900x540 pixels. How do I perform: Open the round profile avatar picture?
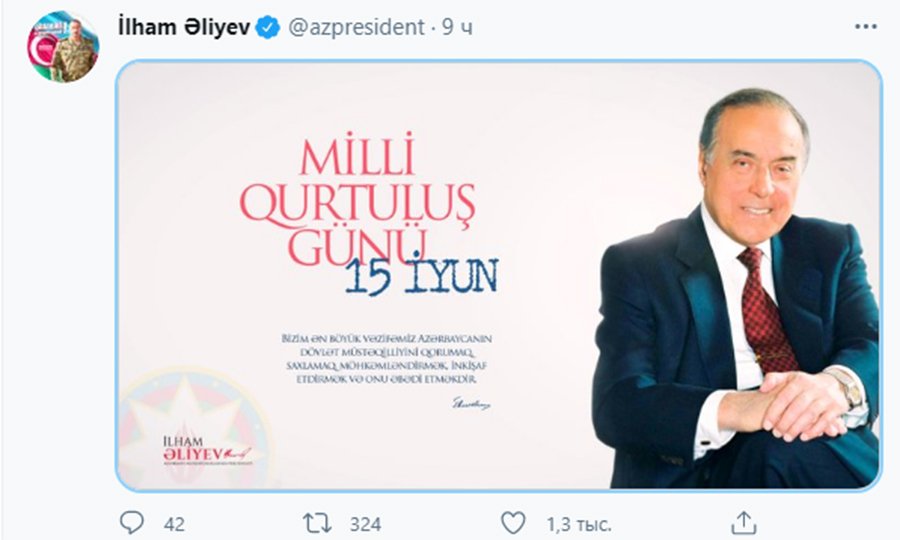(63, 46)
